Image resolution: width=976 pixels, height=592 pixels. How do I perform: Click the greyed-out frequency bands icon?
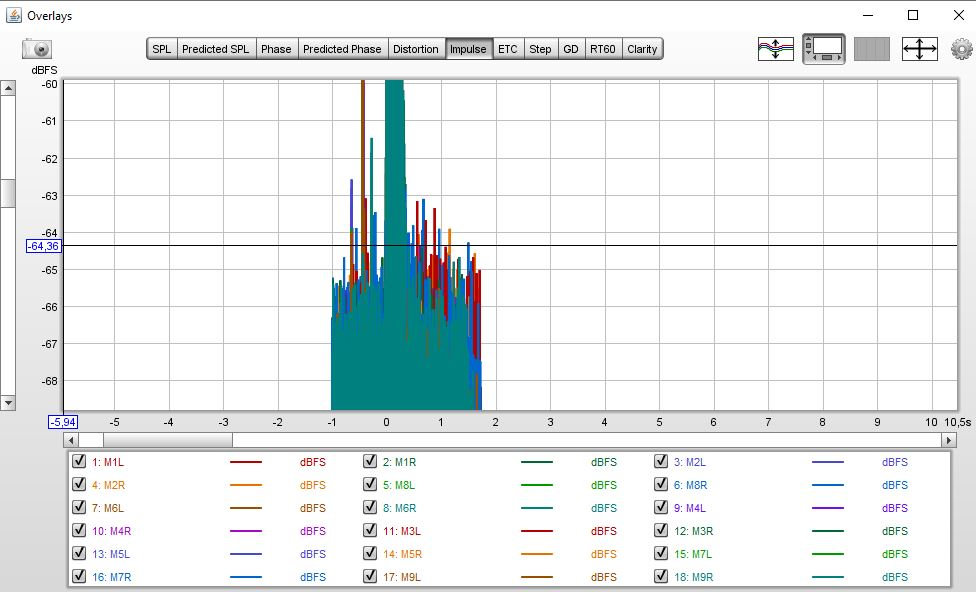[871, 49]
